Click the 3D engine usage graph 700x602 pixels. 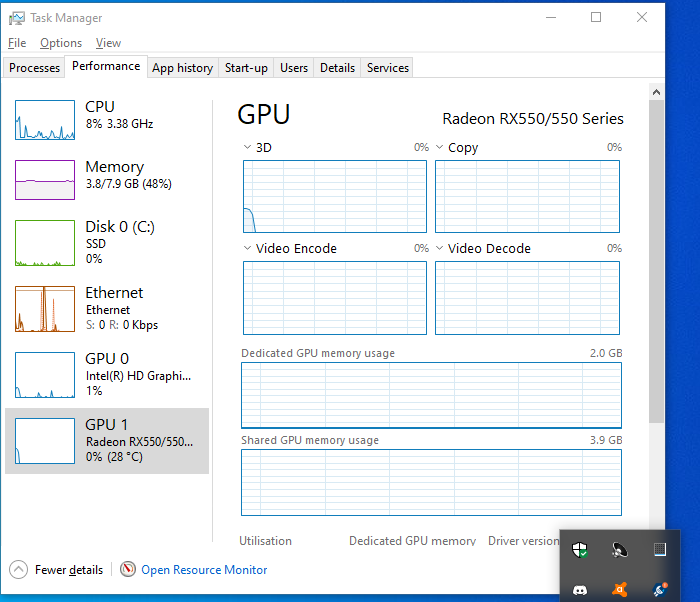pos(335,196)
